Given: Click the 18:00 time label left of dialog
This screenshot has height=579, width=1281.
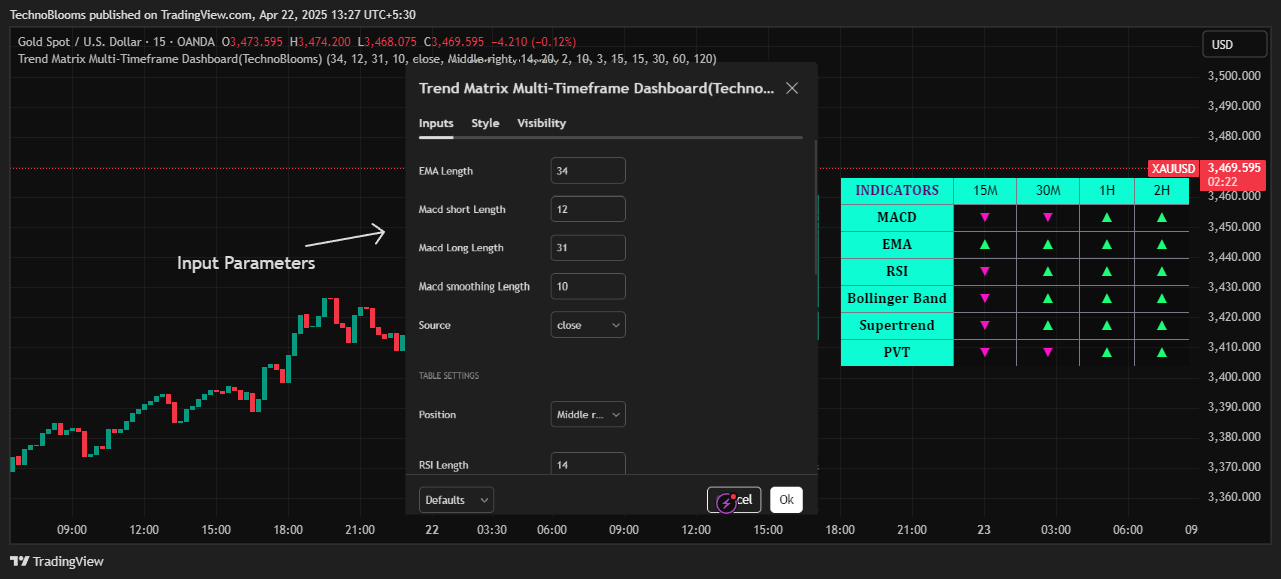Looking at the screenshot, I should (288, 530).
